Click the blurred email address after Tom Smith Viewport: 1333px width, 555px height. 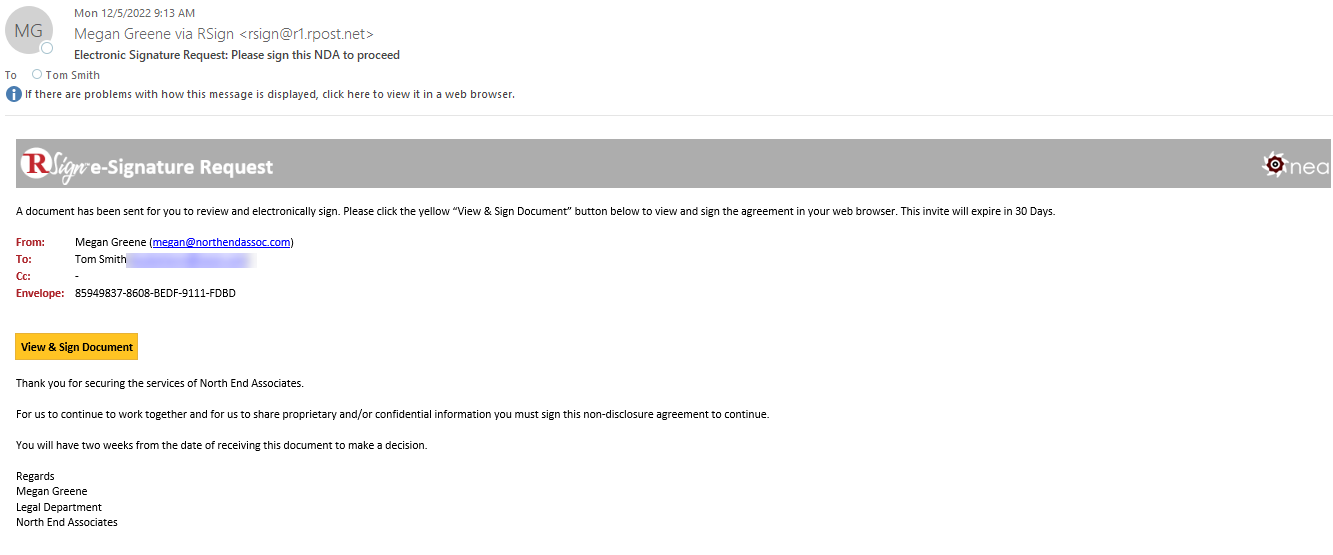click(x=192, y=260)
